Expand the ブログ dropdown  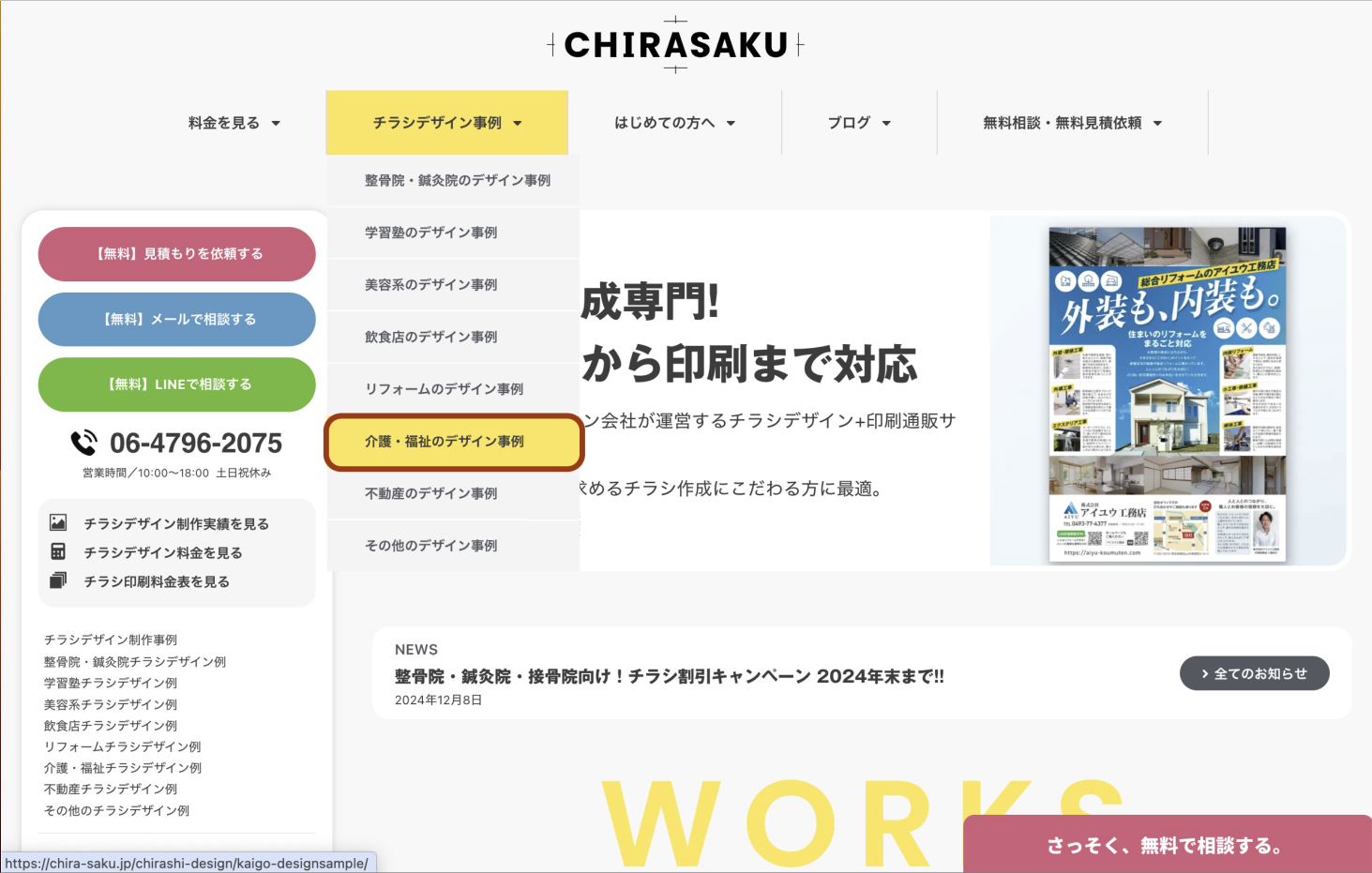[x=858, y=122]
